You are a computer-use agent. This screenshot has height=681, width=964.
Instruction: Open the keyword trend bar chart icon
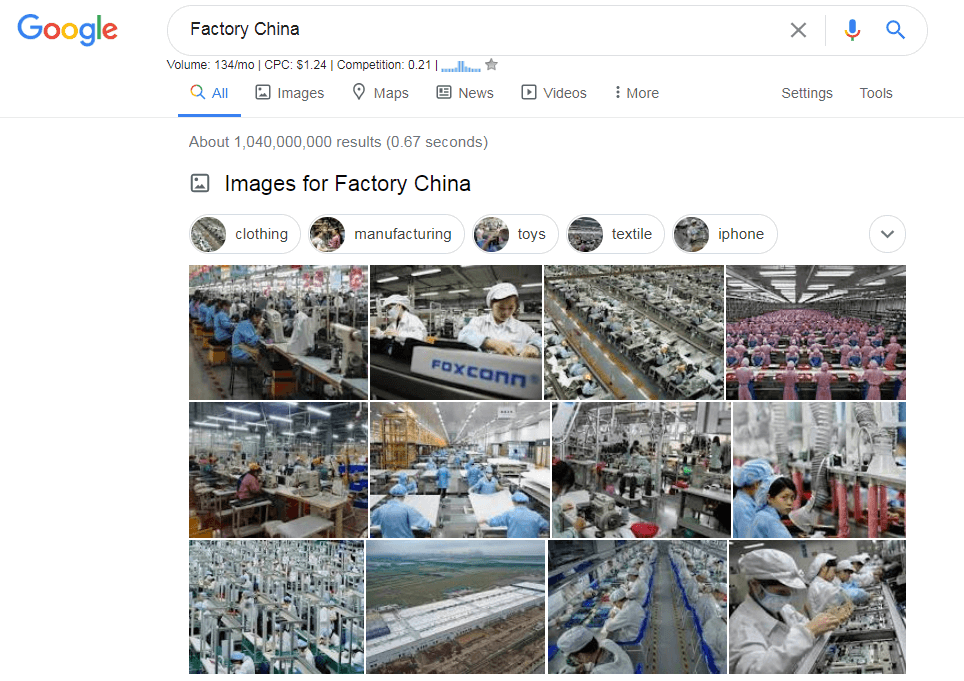click(x=461, y=65)
